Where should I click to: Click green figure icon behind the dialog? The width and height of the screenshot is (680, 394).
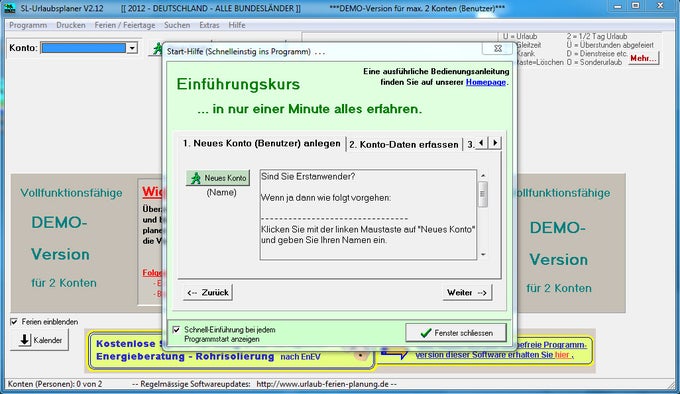click(157, 49)
